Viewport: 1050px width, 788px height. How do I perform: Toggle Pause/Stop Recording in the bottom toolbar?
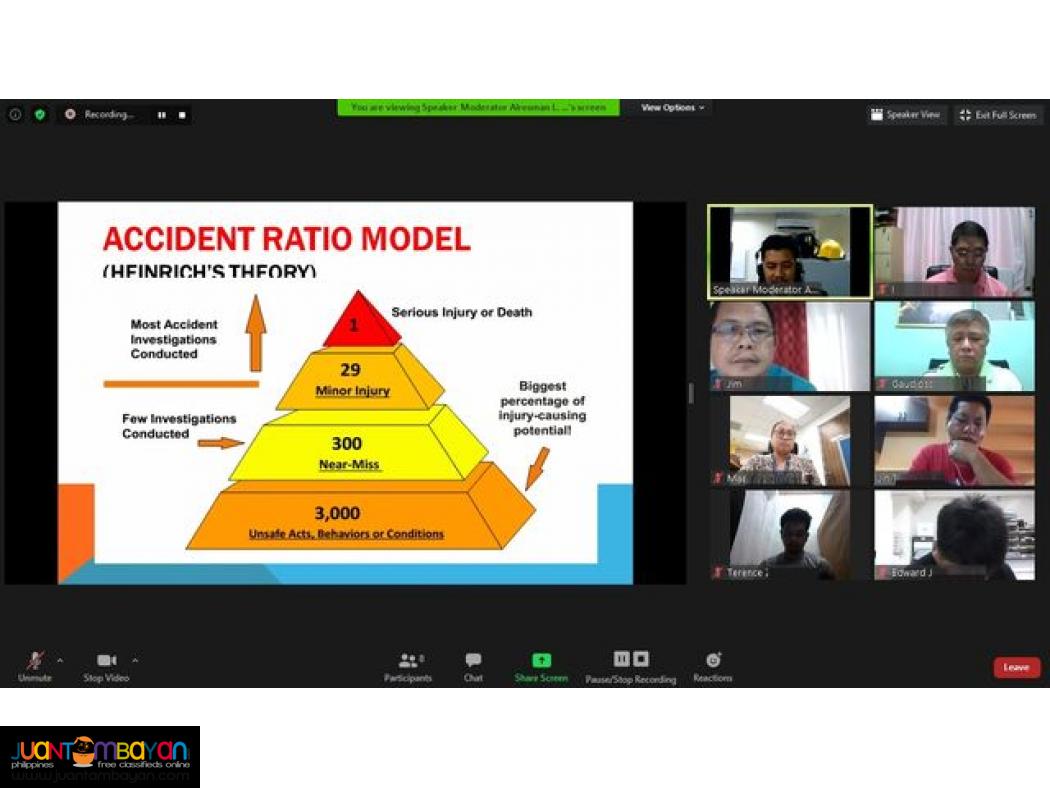pos(630,660)
